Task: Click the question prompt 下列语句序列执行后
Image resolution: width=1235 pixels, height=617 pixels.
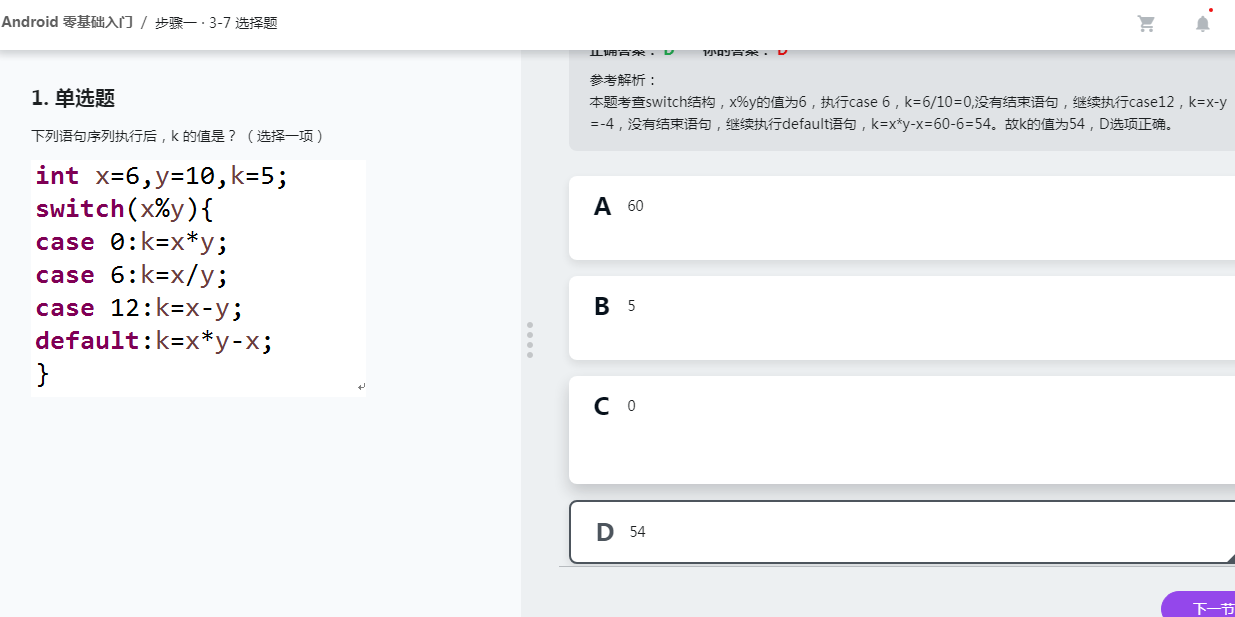Action: [176, 135]
